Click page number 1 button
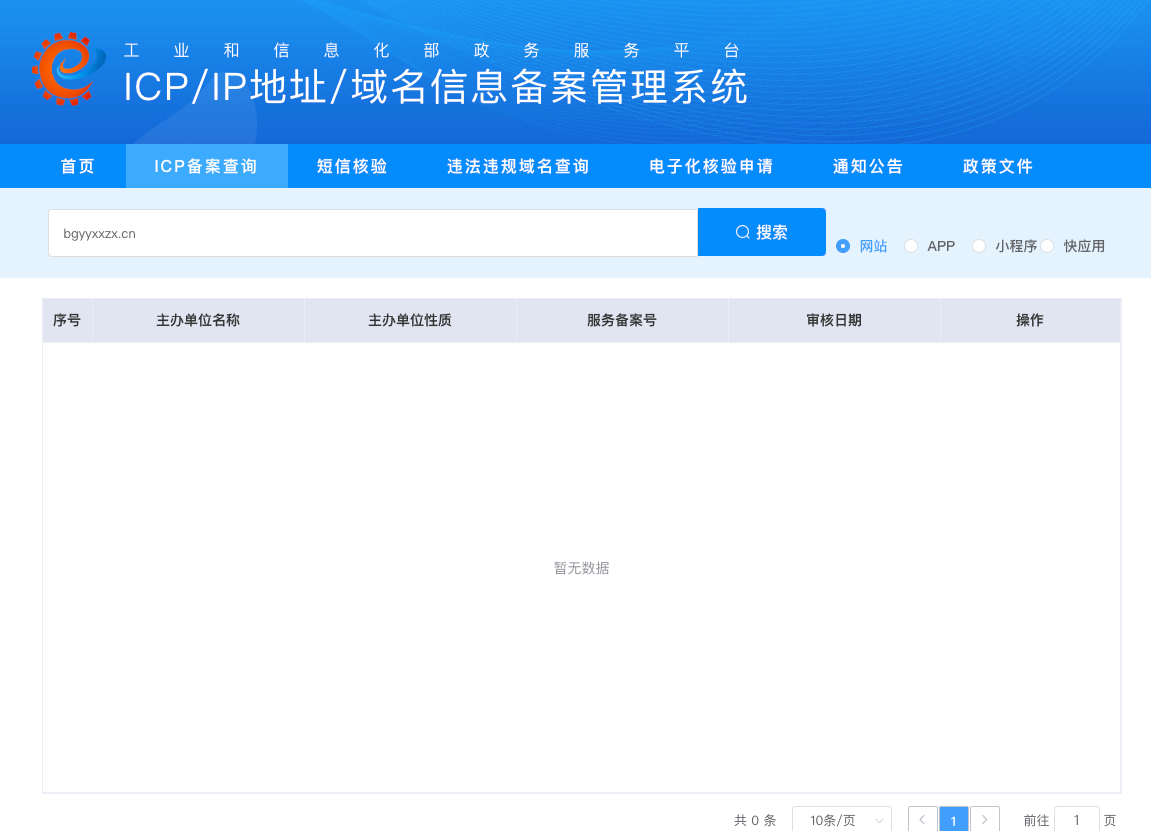 click(954, 819)
